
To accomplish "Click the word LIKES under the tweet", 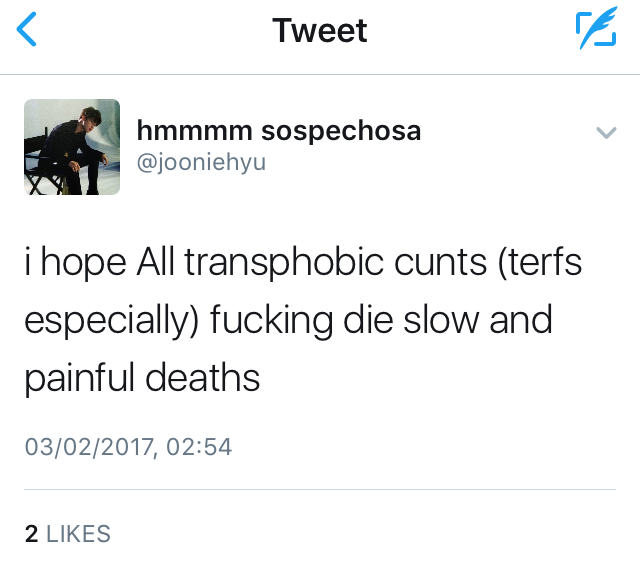I will pyautogui.click(x=78, y=534).
